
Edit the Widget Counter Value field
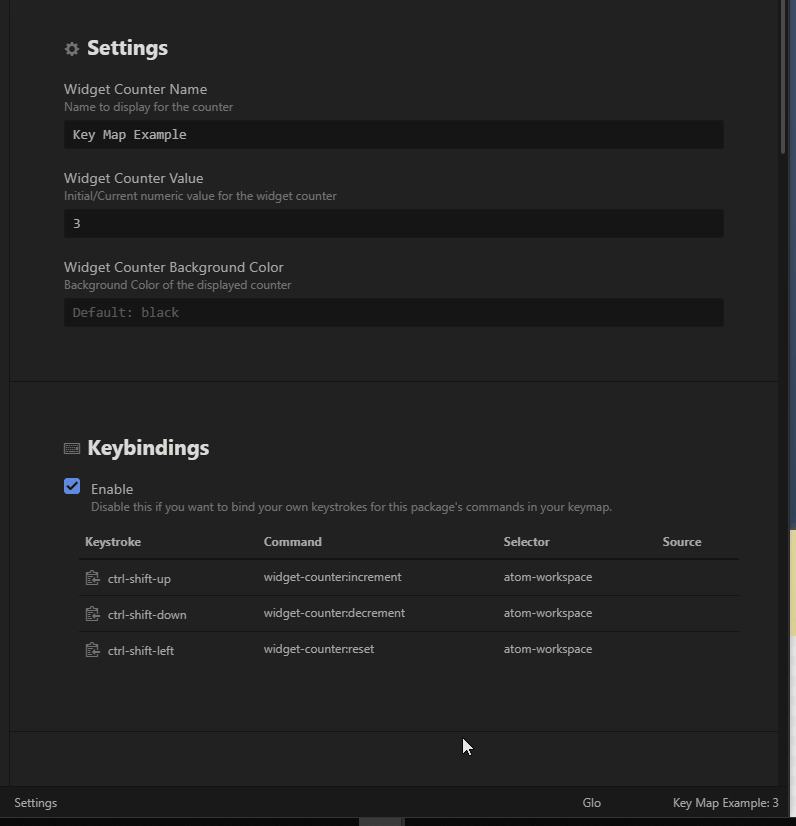click(x=394, y=223)
